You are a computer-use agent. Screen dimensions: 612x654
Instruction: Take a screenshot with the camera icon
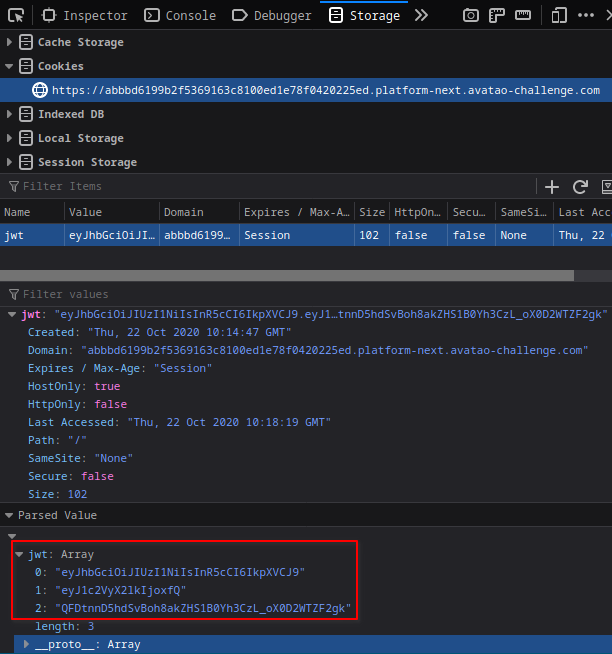click(x=471, y=15)
